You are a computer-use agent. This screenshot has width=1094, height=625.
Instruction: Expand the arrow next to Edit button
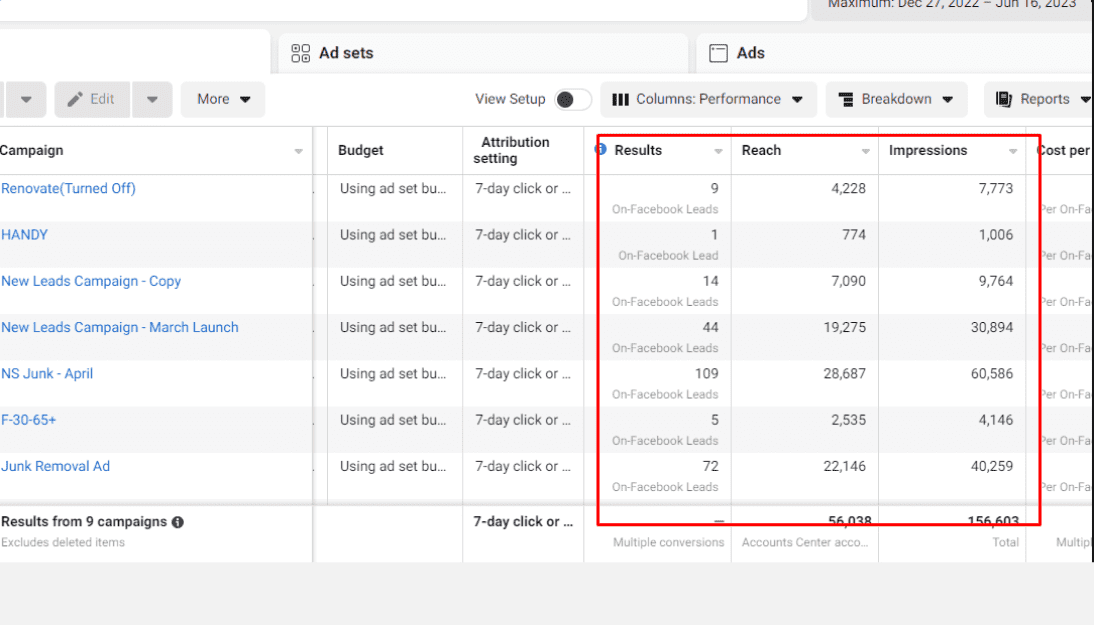click(152, 99)
